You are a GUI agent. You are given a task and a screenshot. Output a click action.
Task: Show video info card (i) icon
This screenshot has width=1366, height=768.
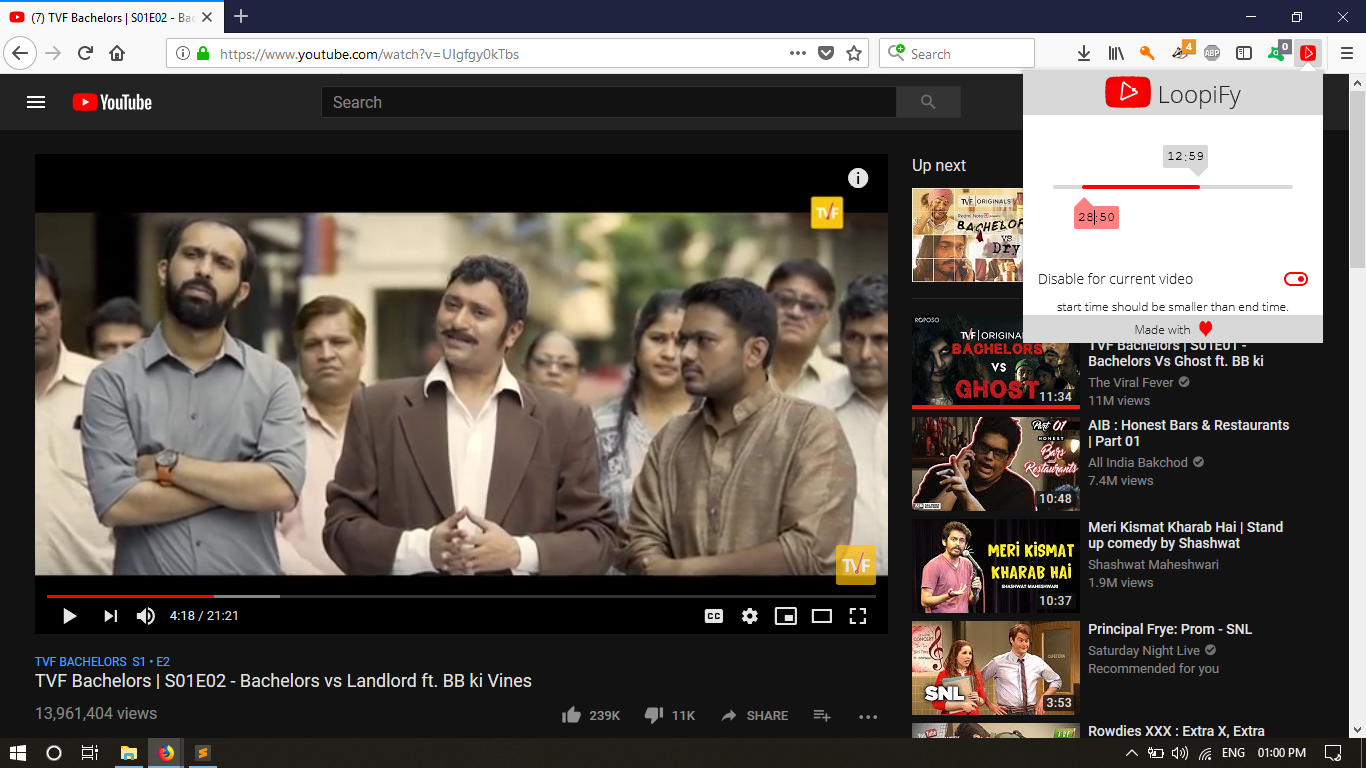pos(858,178)
